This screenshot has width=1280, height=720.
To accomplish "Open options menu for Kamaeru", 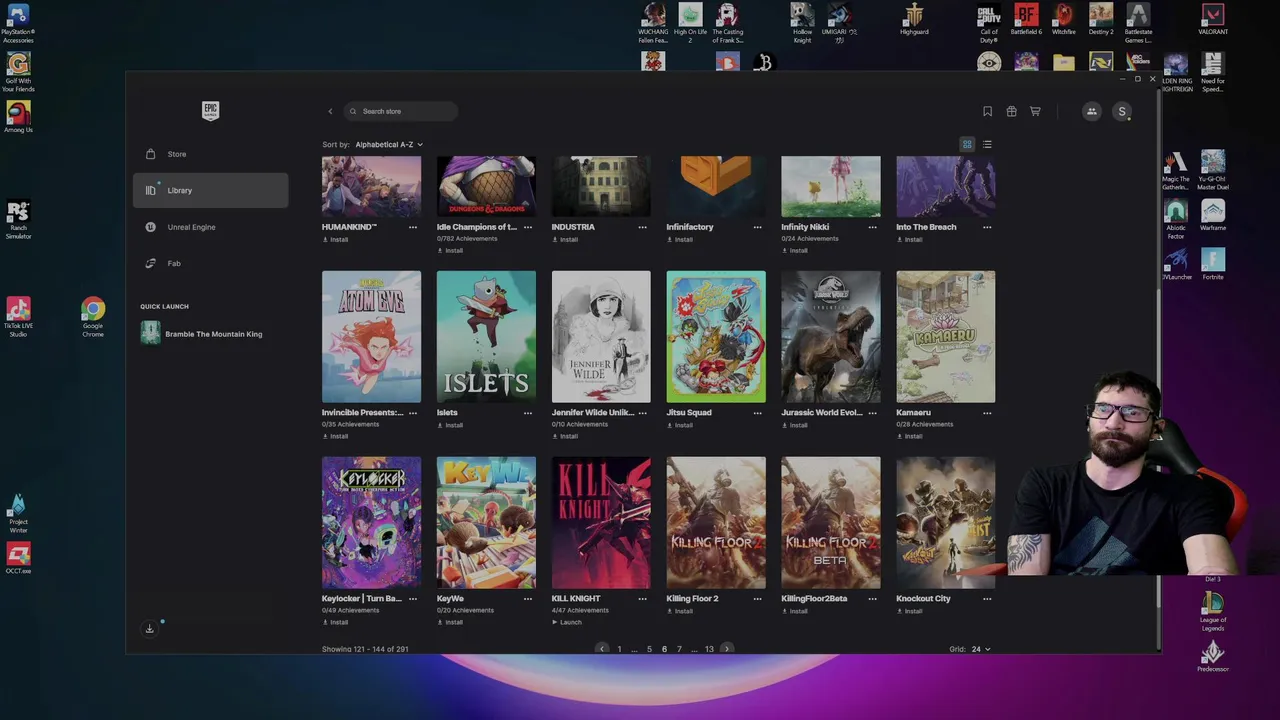I will click(x=987, y=412).
